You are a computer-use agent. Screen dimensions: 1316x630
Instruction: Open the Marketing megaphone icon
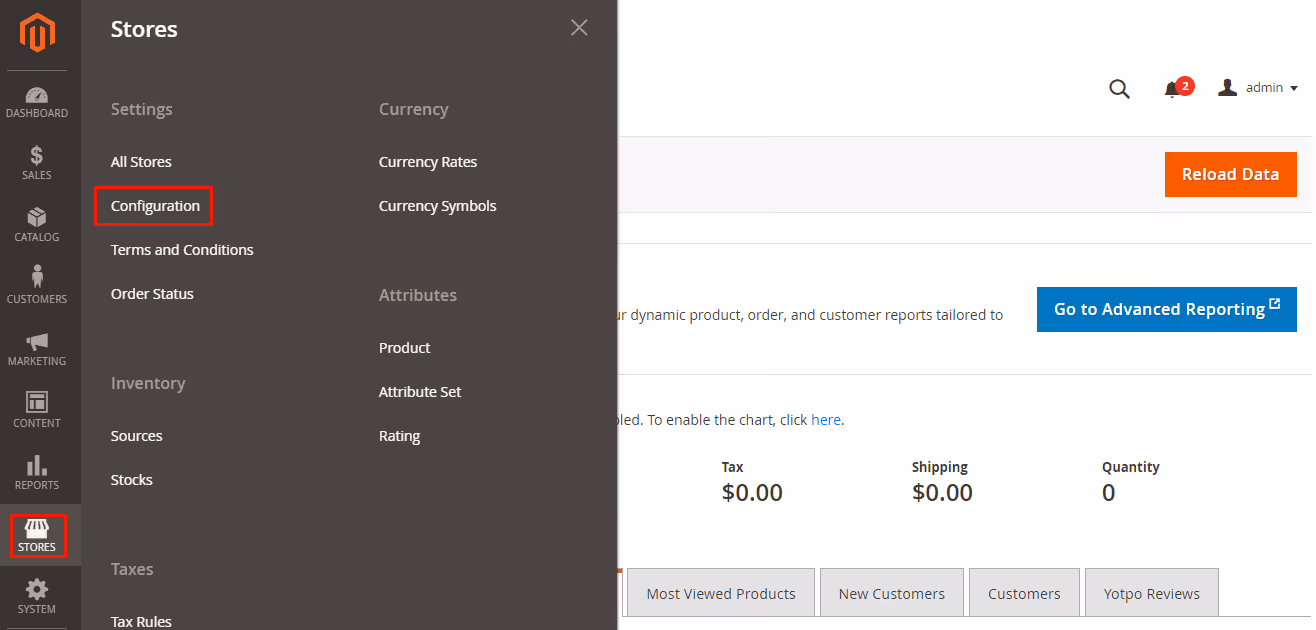click(x=37, y=342)
